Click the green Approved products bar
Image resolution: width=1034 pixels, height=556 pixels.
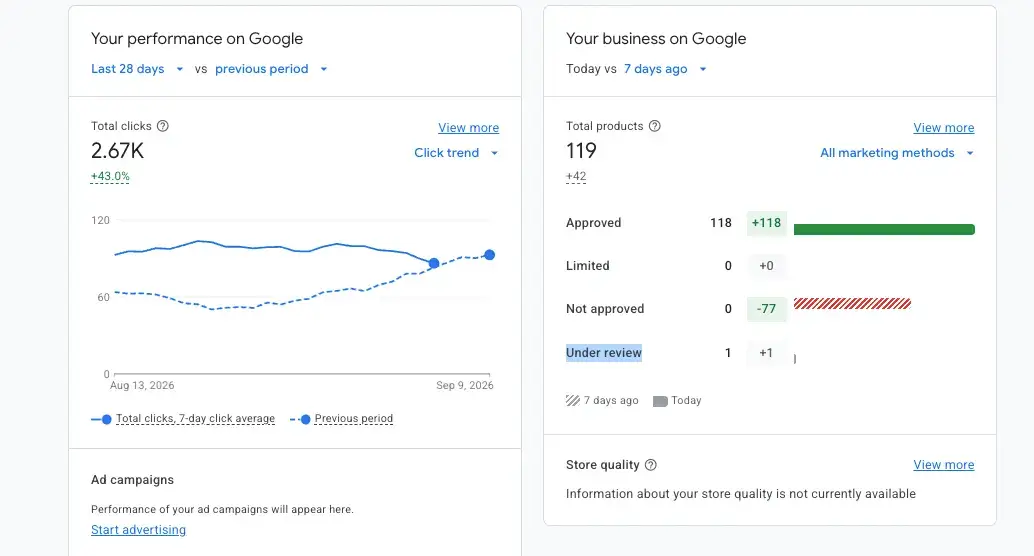pos(884,230)
